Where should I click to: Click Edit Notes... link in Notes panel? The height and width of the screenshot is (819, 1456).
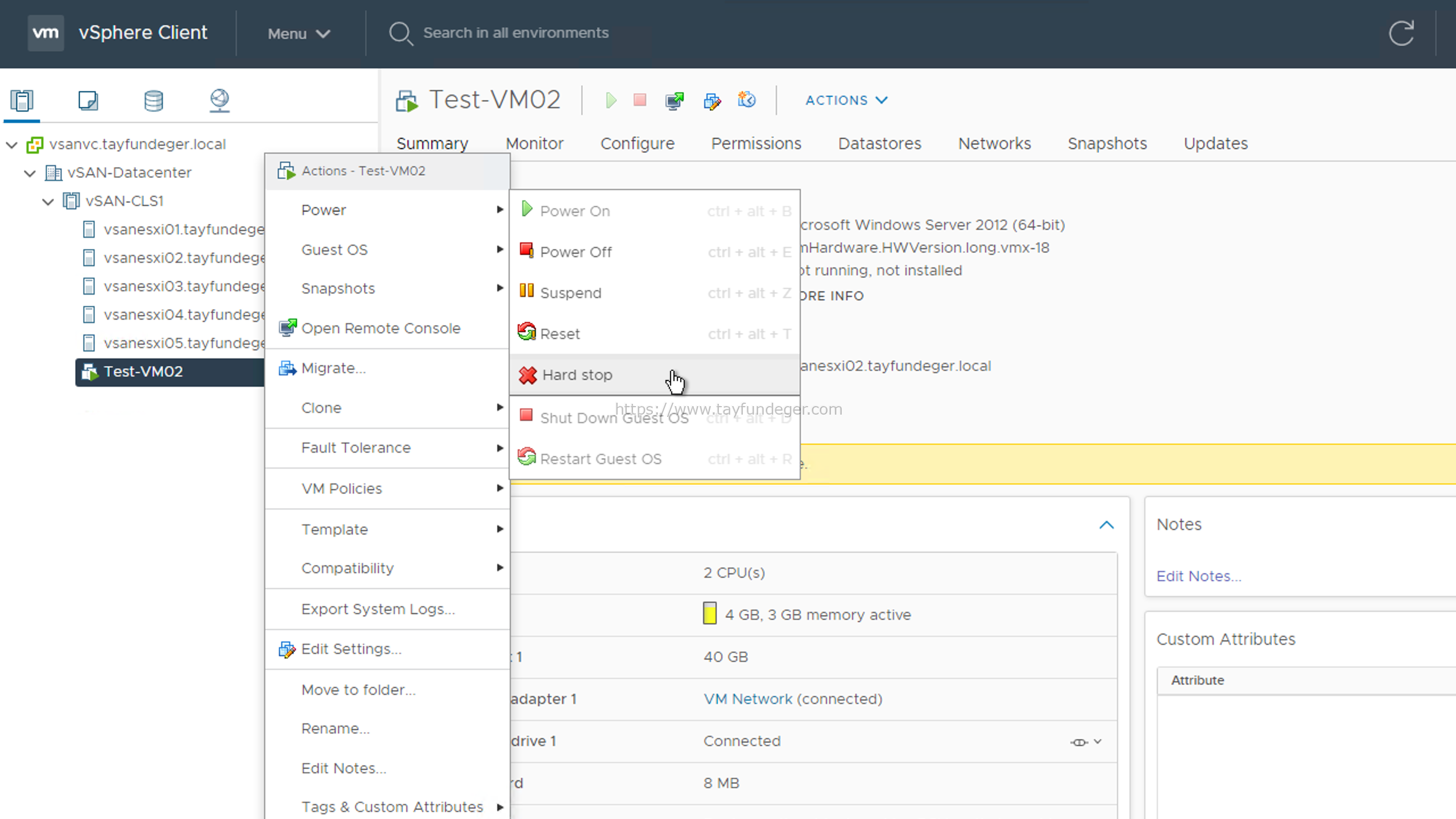coord(1198,576)
